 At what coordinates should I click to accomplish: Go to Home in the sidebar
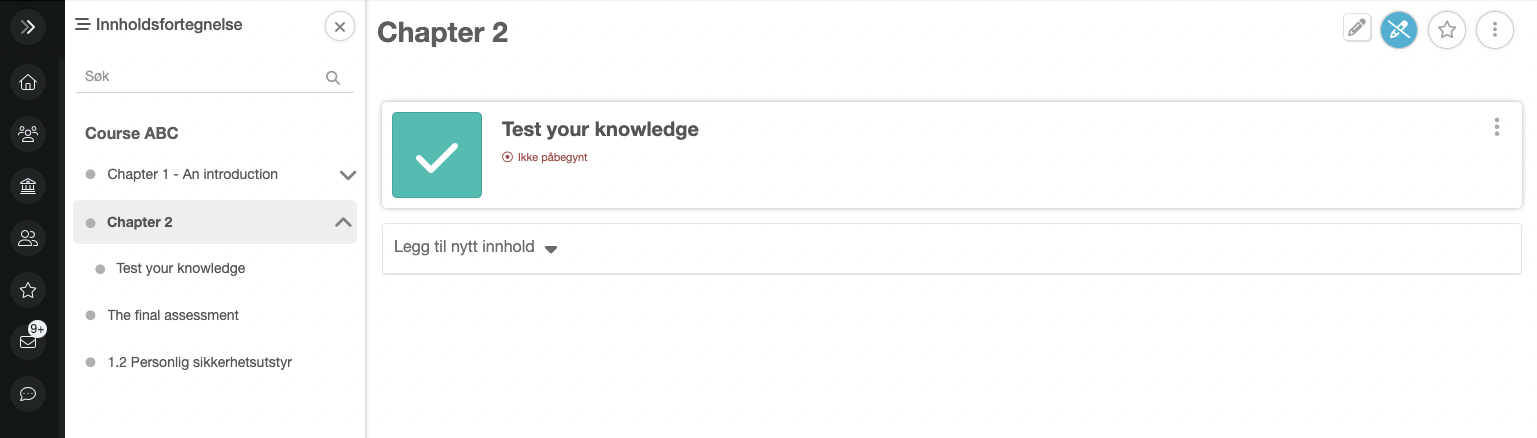[28, 82]
